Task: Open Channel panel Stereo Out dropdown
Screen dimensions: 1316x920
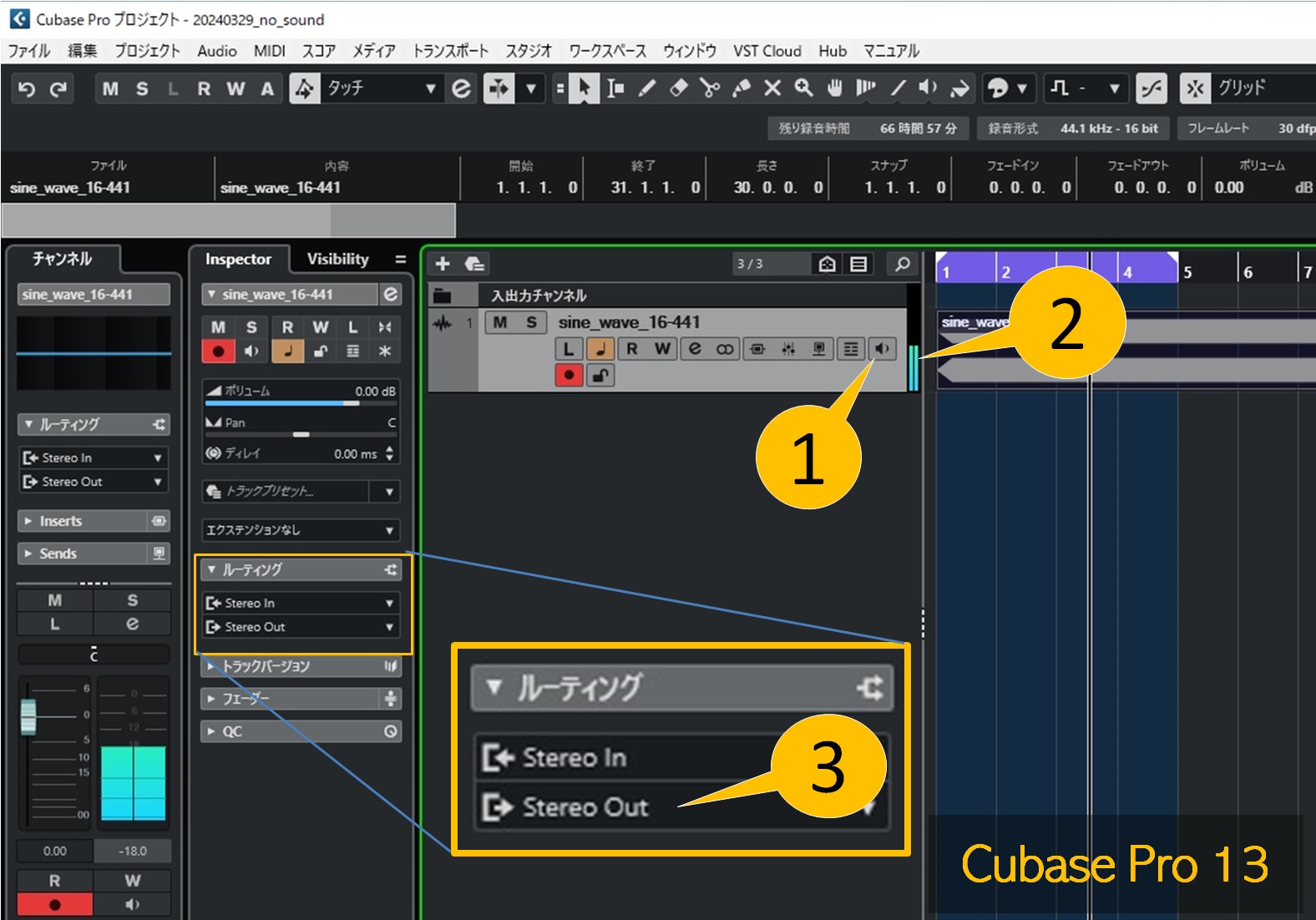Action: click(94, 482)
